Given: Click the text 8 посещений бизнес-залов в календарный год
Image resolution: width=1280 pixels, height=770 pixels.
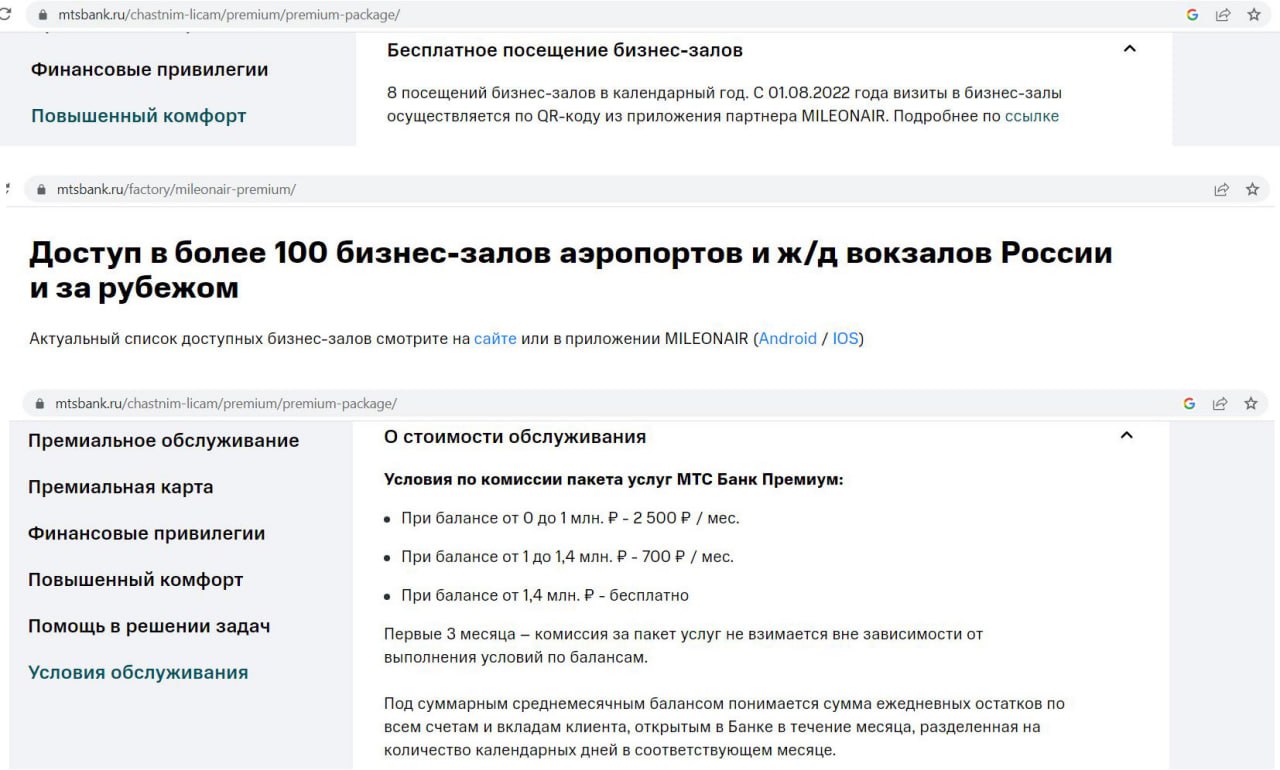Looking at the screenshot, I should pyautogui.click(x=567, y=93).
